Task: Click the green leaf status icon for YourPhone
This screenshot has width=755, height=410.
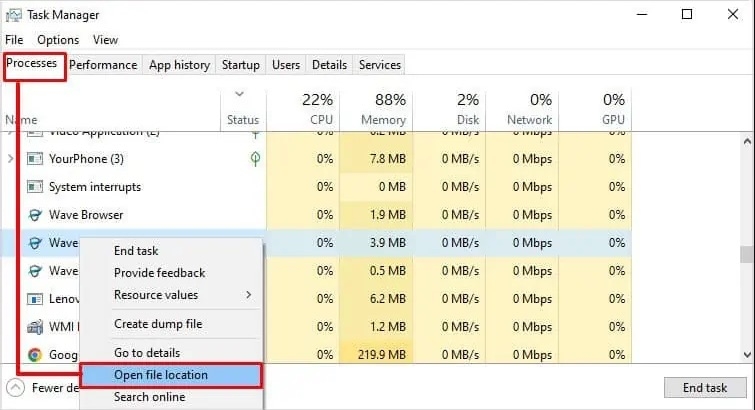Action: [x=255, y=159]
